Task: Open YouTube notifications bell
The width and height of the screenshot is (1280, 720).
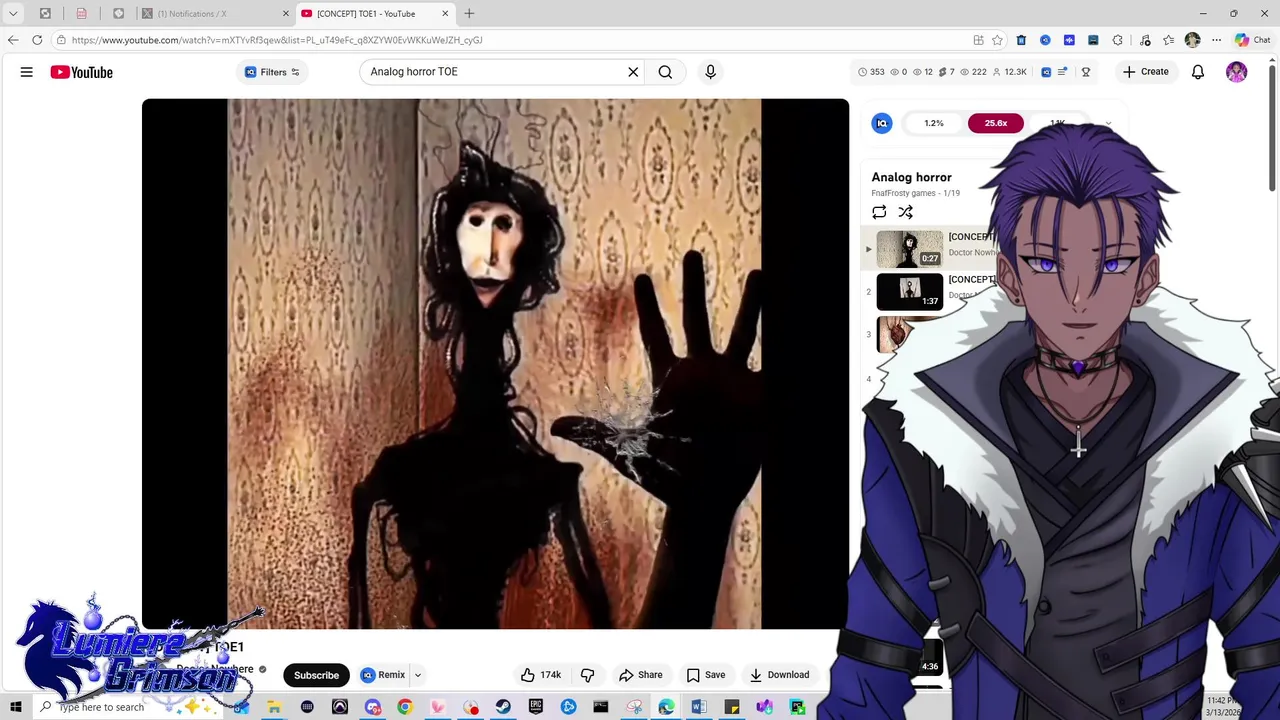Action: coord(1197,72)
